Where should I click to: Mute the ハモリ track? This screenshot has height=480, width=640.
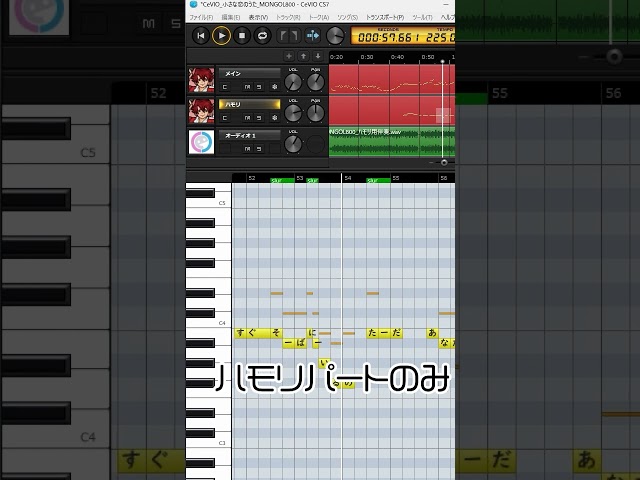(247, 118)
